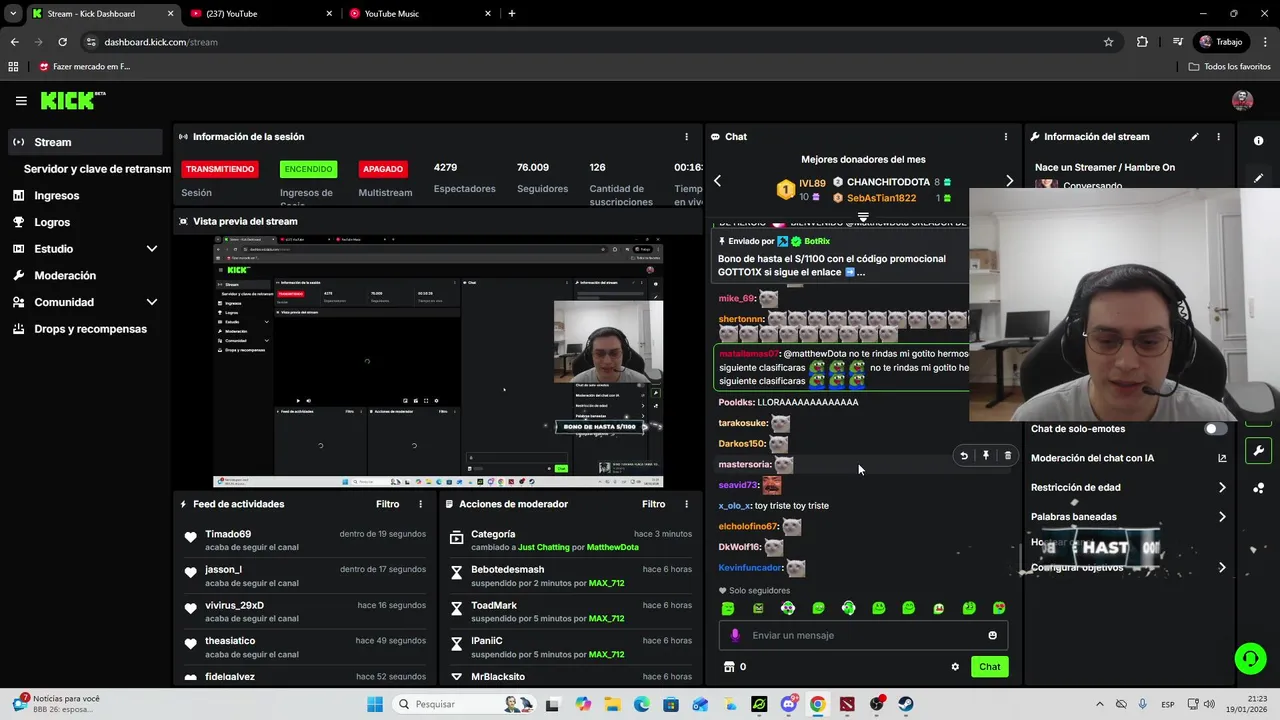Open Feed de actividades three-dot menu
Image resolution: width=1280 pixels, height=720 pixels.
[420, 504]
